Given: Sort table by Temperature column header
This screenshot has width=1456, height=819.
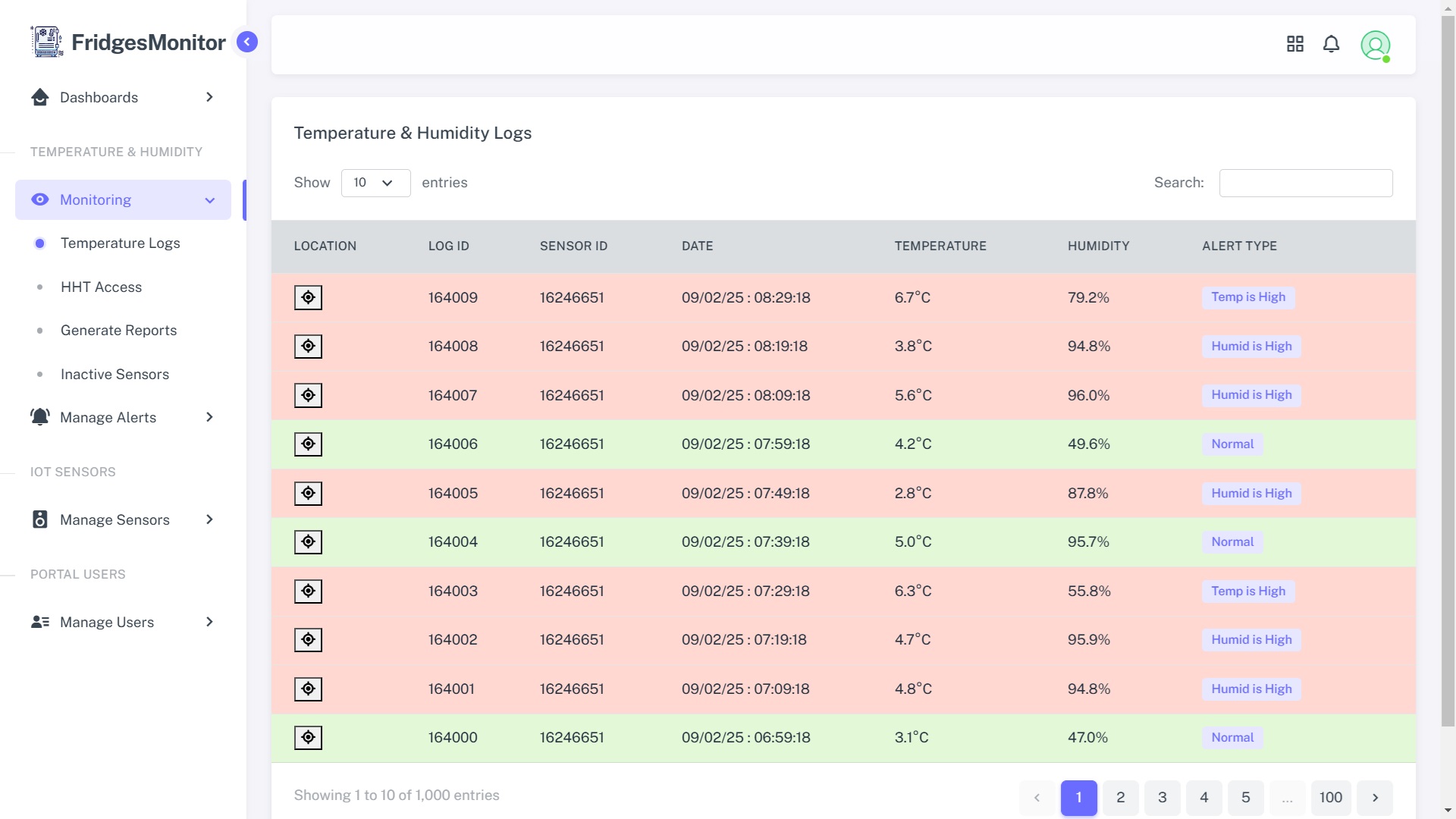Looking at the screenshot, I should [940, 246].
